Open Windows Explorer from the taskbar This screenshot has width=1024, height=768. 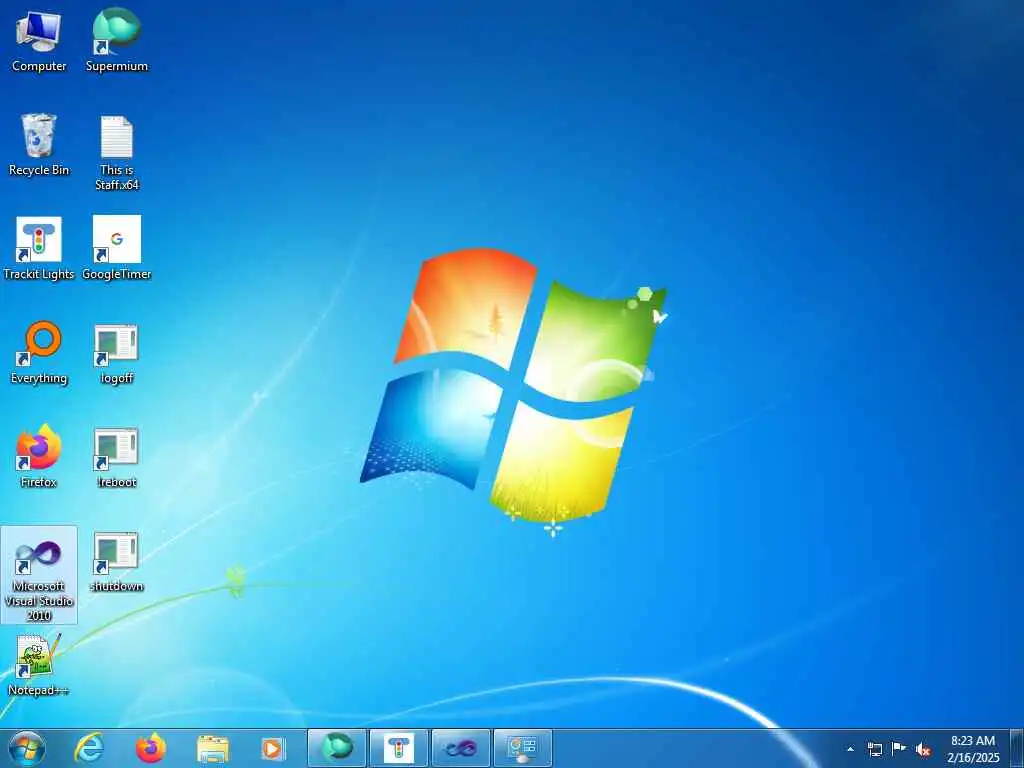(x=212, y=748)
